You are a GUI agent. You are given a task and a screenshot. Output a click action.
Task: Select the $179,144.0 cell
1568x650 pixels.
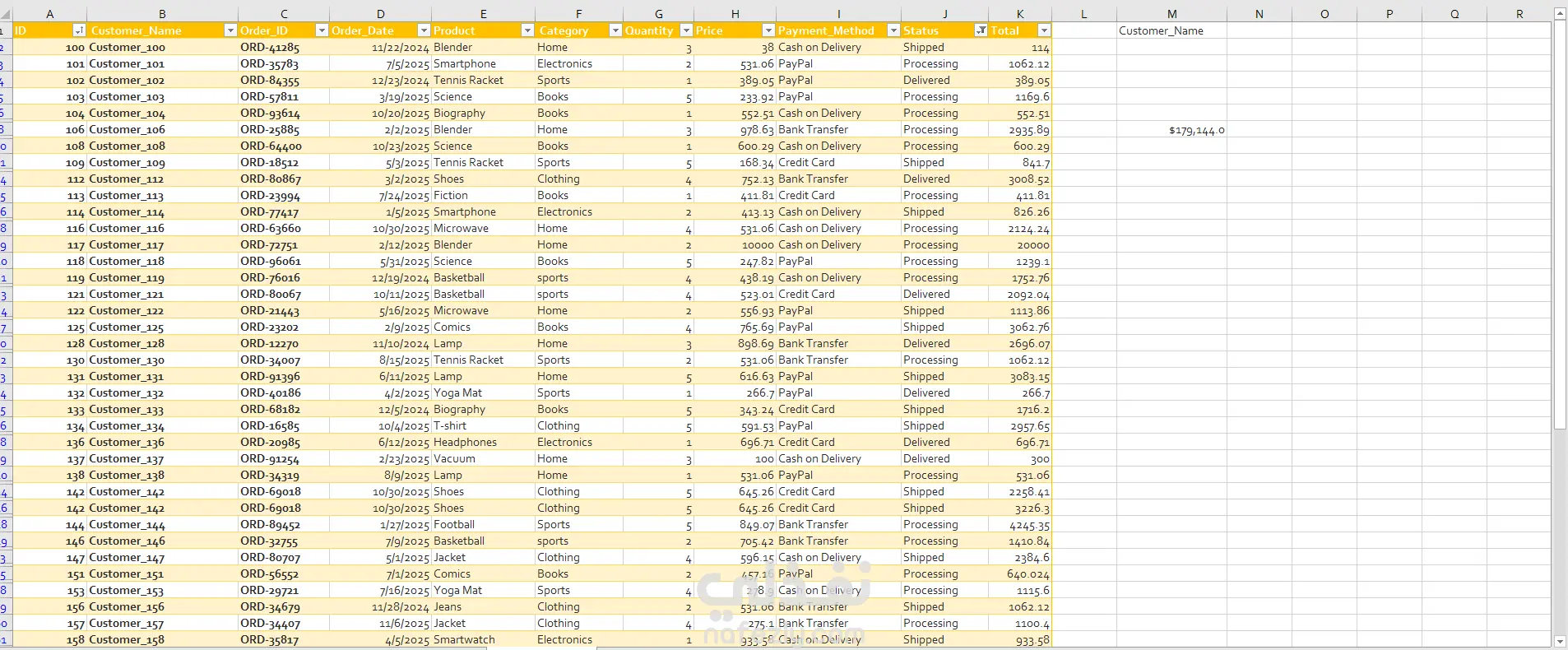1171,130
